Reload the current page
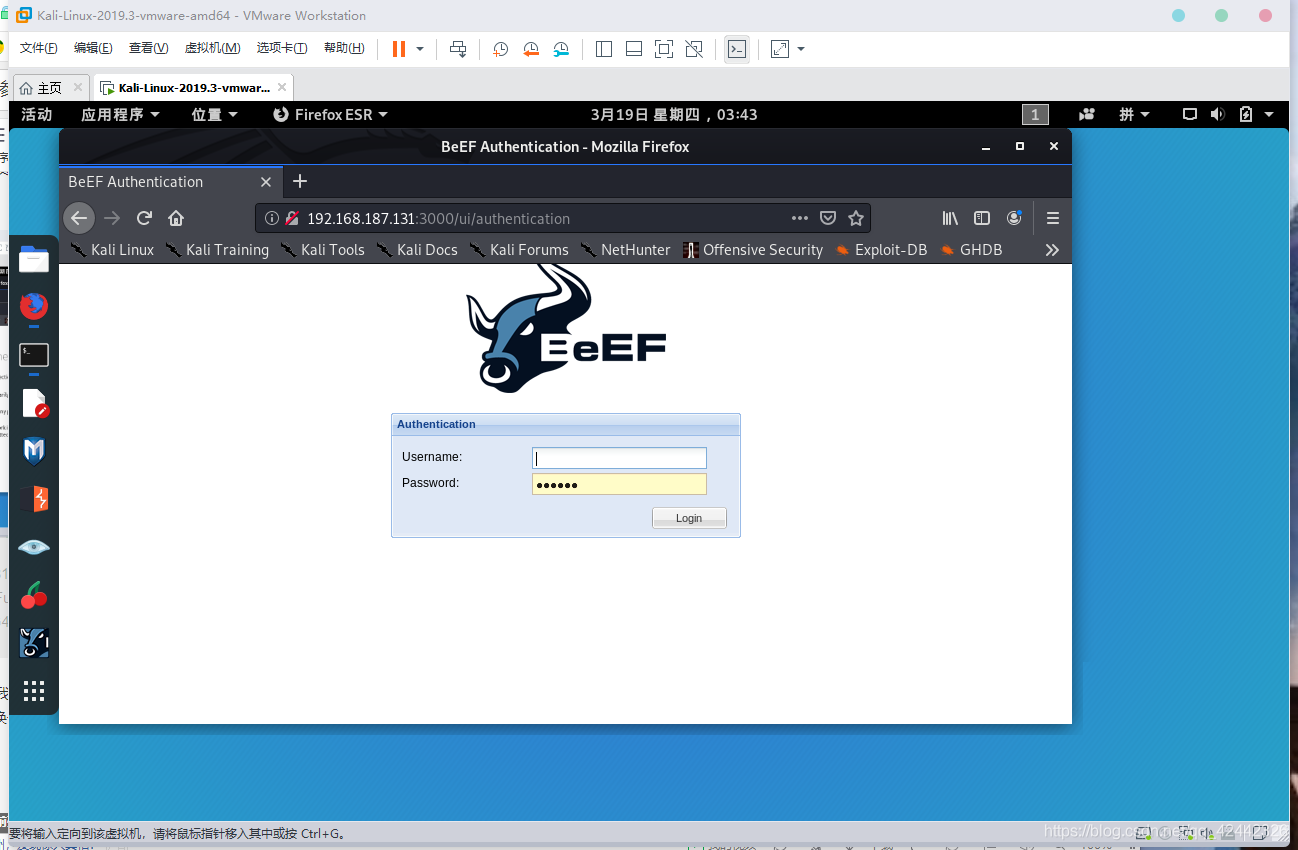Viewport: 1298px width, 850px height. pyautogui.click(x=144, y=218)
